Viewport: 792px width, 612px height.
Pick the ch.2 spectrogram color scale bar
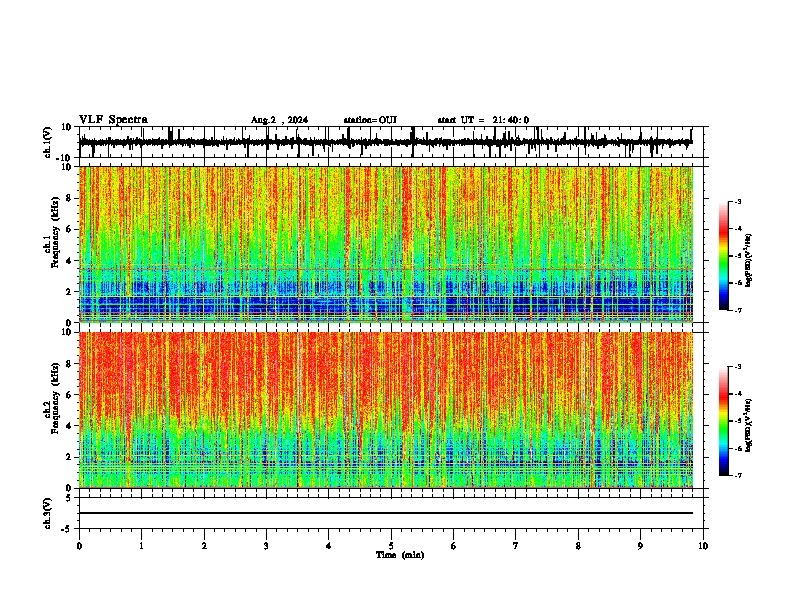point(724,421)
